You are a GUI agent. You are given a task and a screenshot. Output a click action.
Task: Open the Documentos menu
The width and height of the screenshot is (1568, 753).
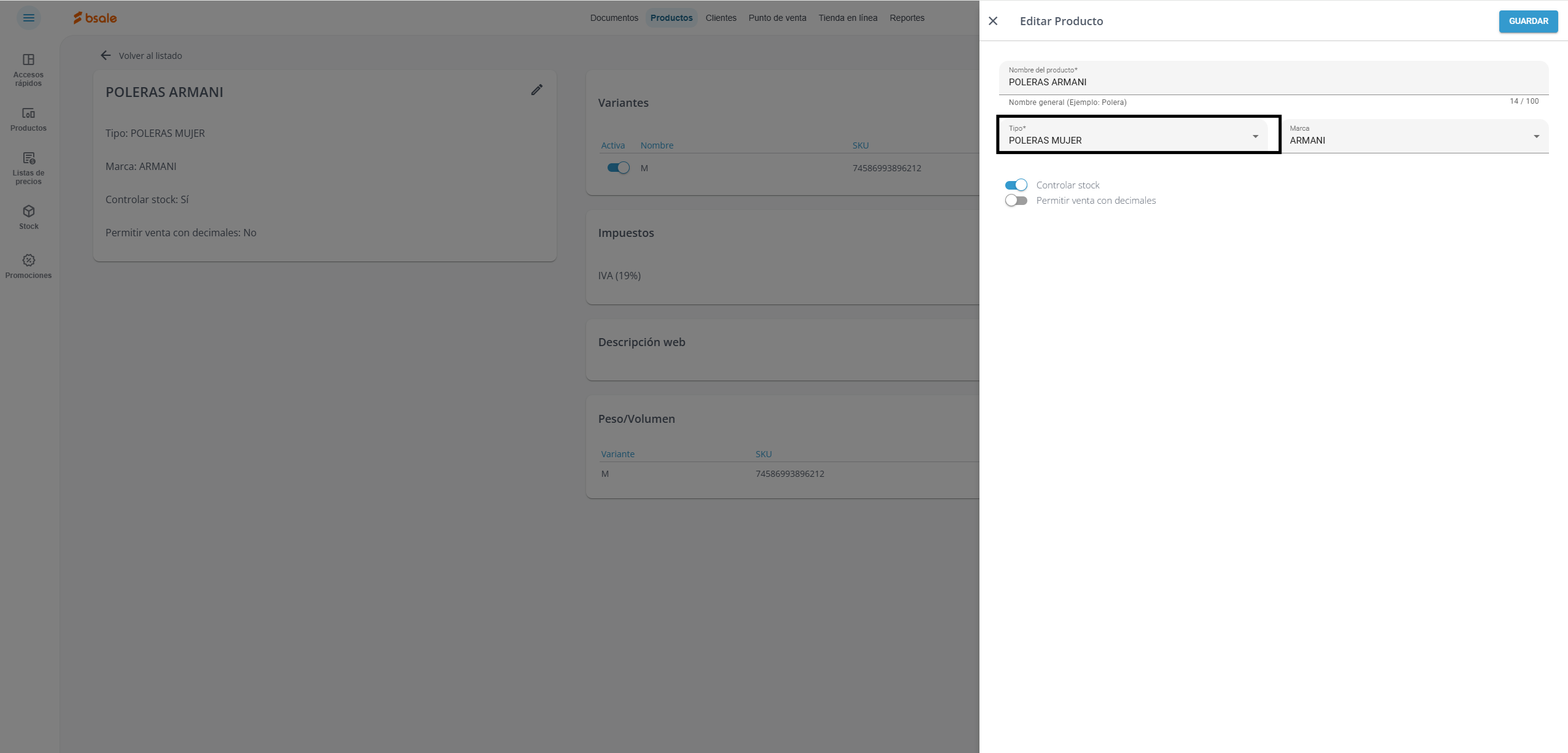[614, 18]
